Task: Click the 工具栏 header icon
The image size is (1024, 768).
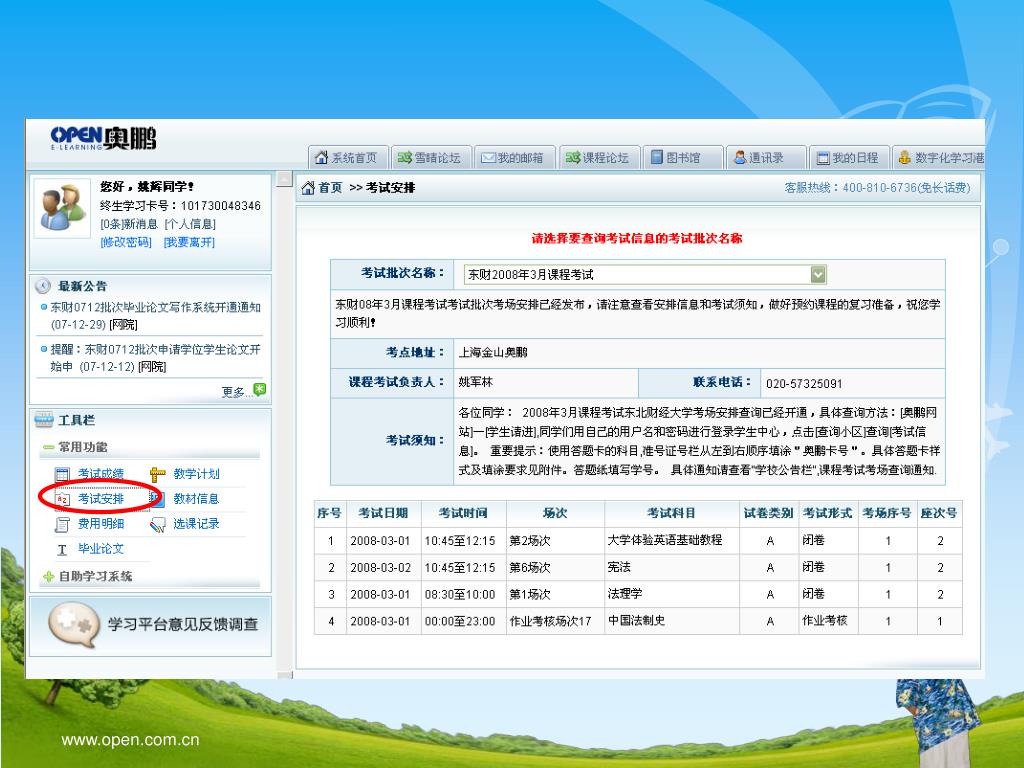Action: [x=44, y=420]
